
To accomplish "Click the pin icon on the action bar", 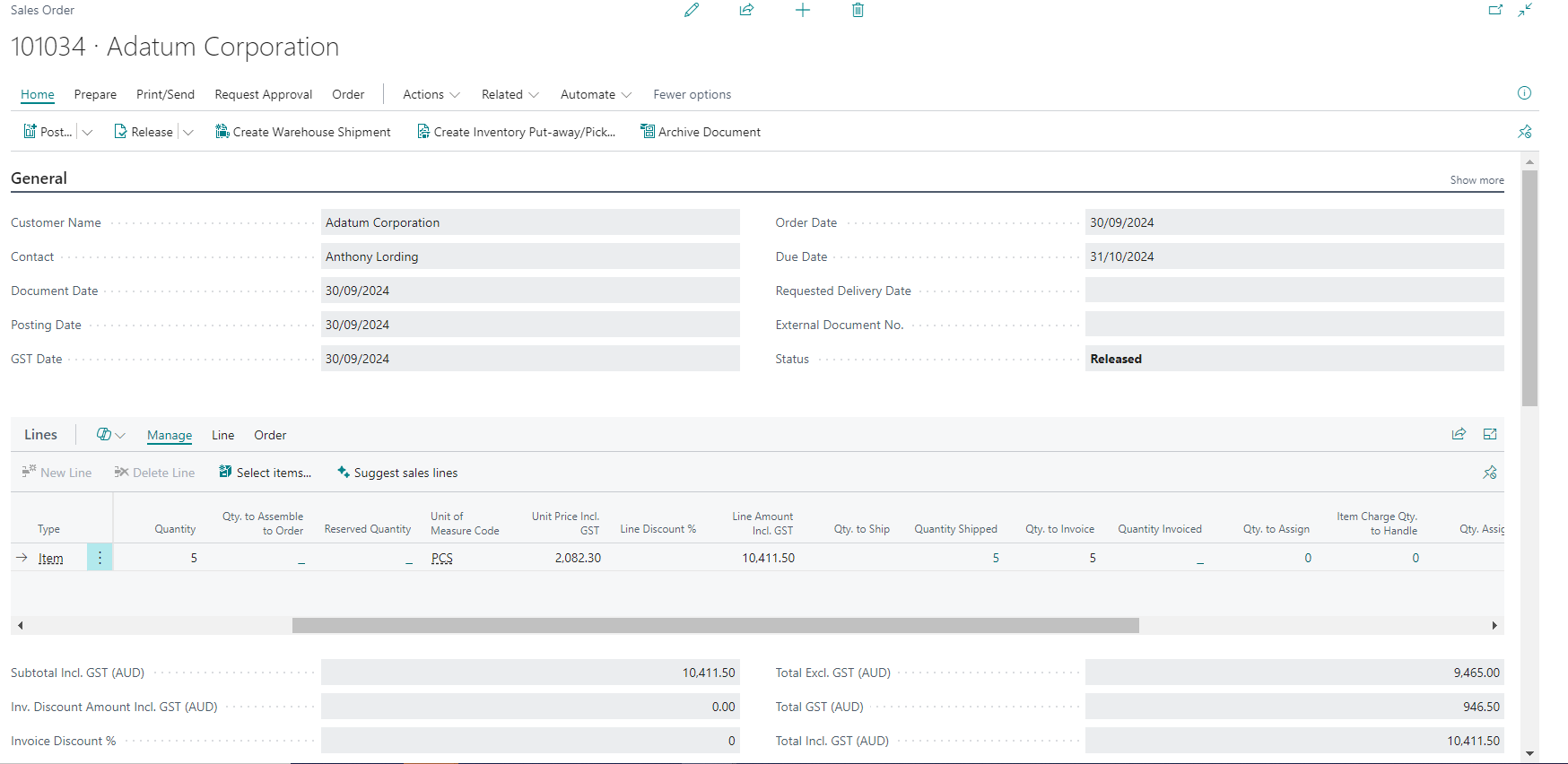I will coord(1525,132).
